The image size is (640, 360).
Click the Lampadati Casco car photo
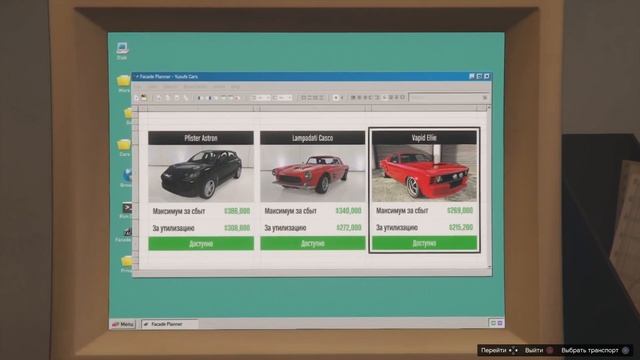tap(313, 173)
